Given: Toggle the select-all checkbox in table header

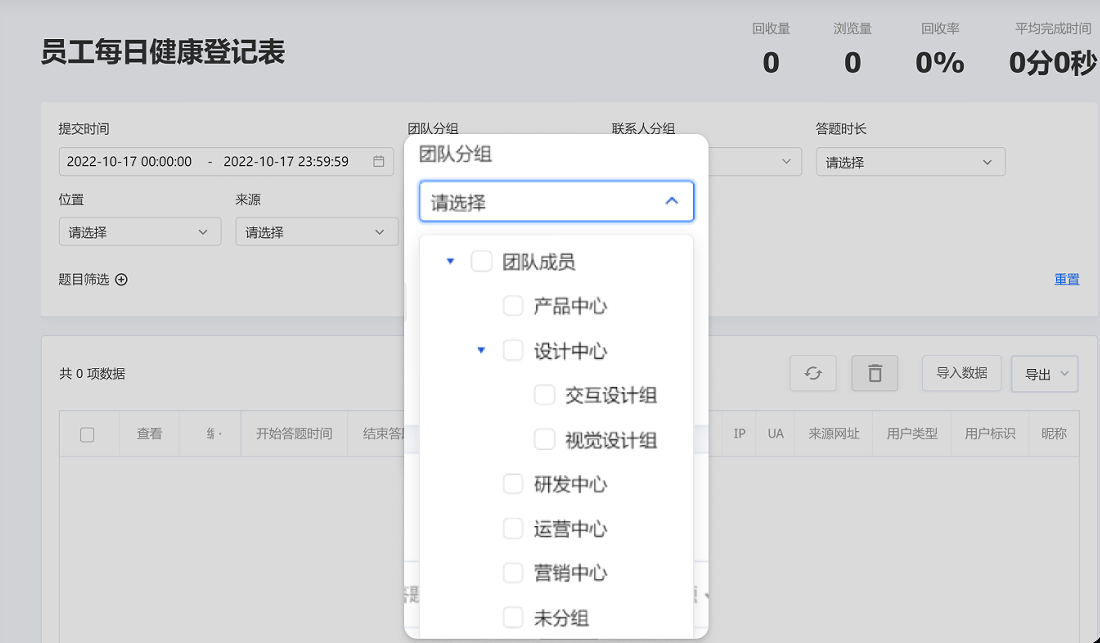Looking at the screenshot, I should [87, 435].
